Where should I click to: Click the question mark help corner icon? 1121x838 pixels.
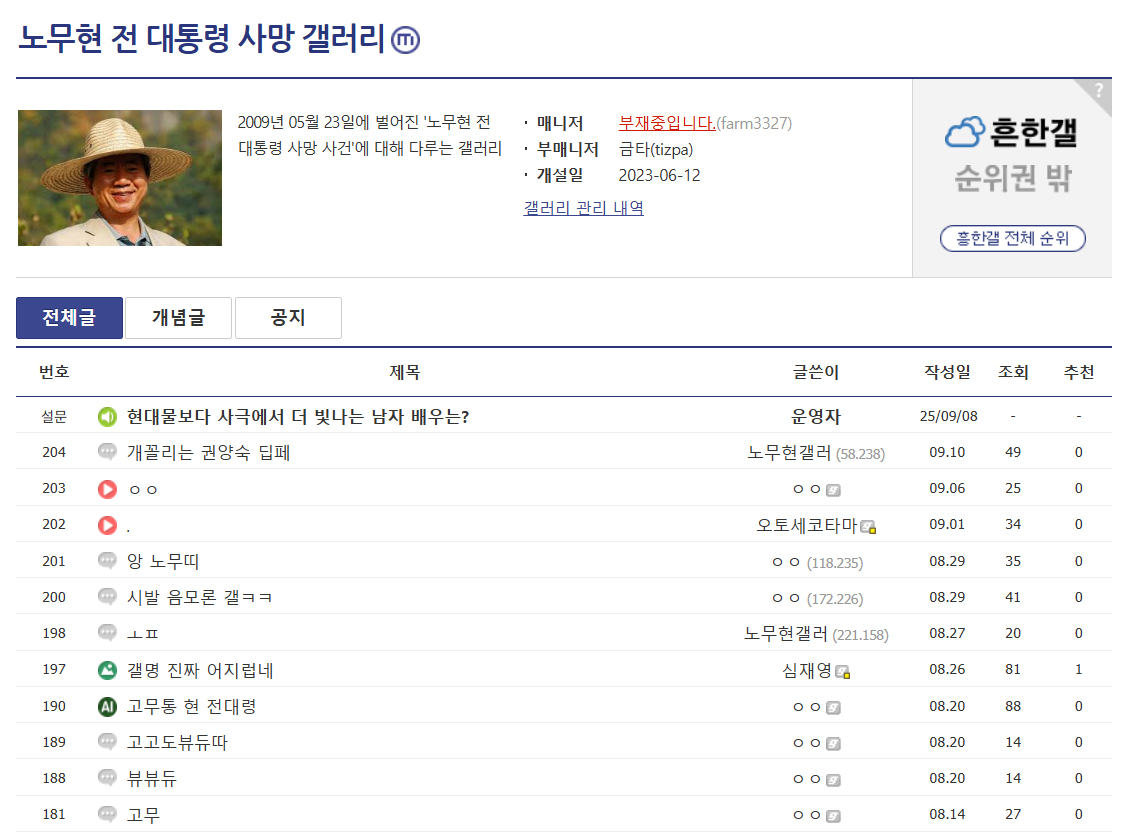click(x=1099, y=91)
